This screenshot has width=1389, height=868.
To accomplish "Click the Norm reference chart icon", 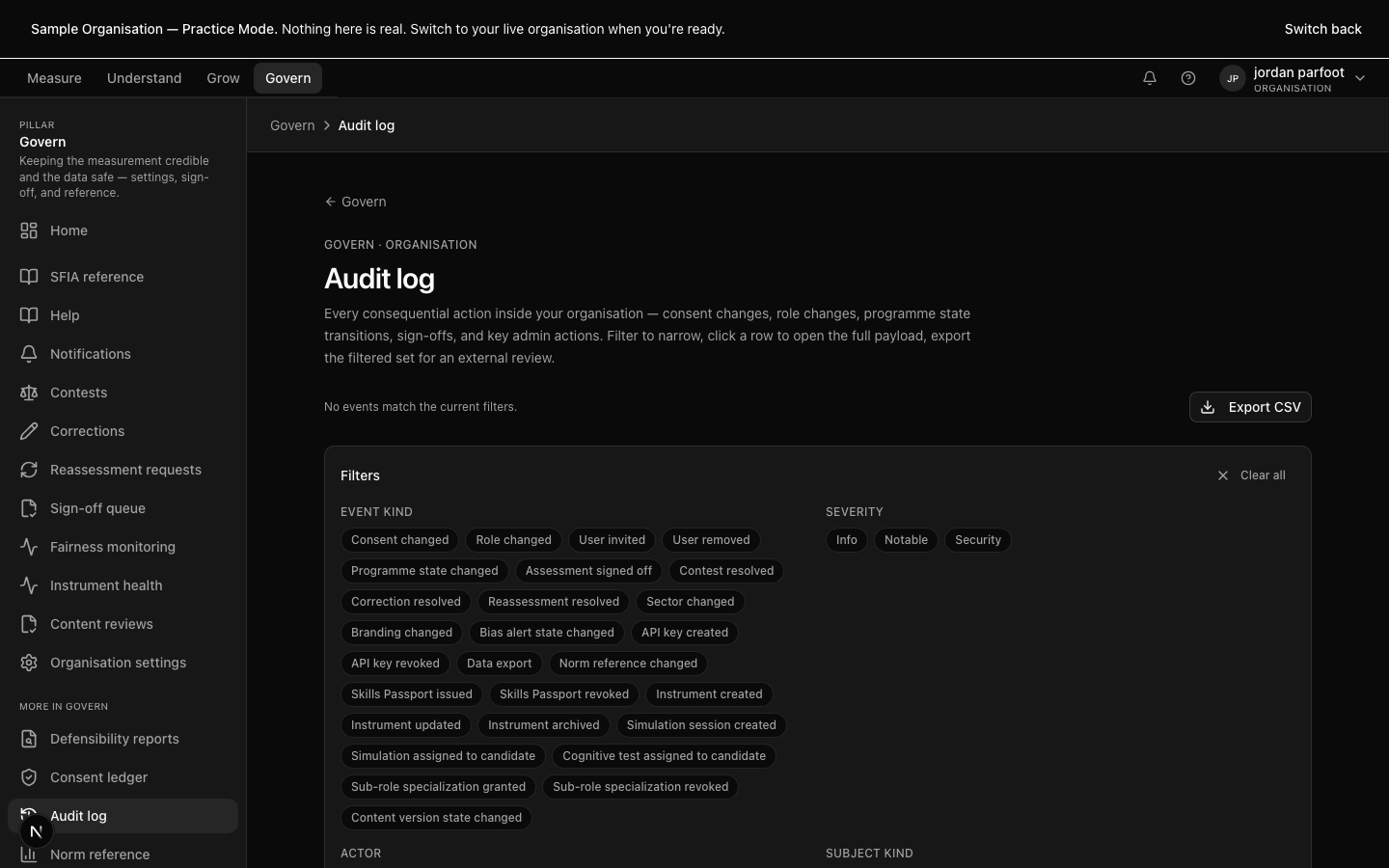I will 29,854.
